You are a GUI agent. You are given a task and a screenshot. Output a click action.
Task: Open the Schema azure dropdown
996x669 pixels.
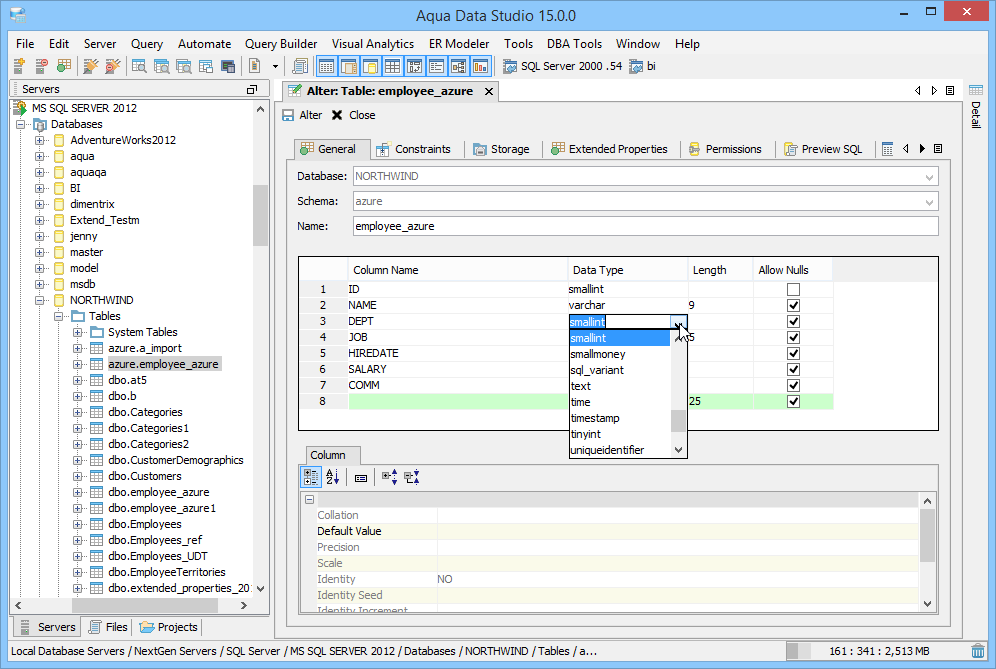click(929, 202)
